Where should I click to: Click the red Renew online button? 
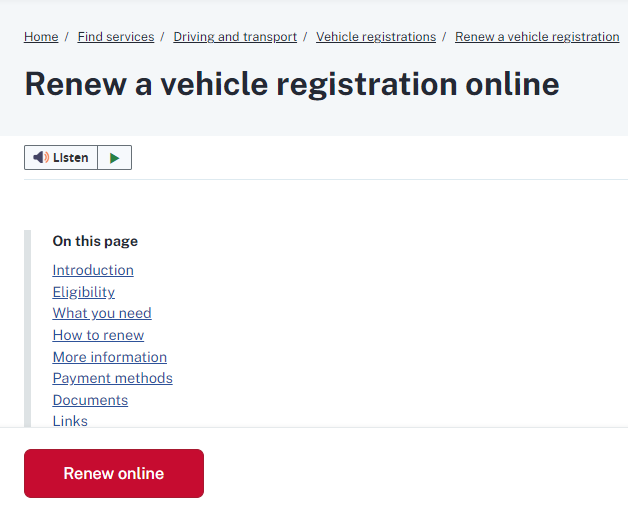(x=114, y=473)
